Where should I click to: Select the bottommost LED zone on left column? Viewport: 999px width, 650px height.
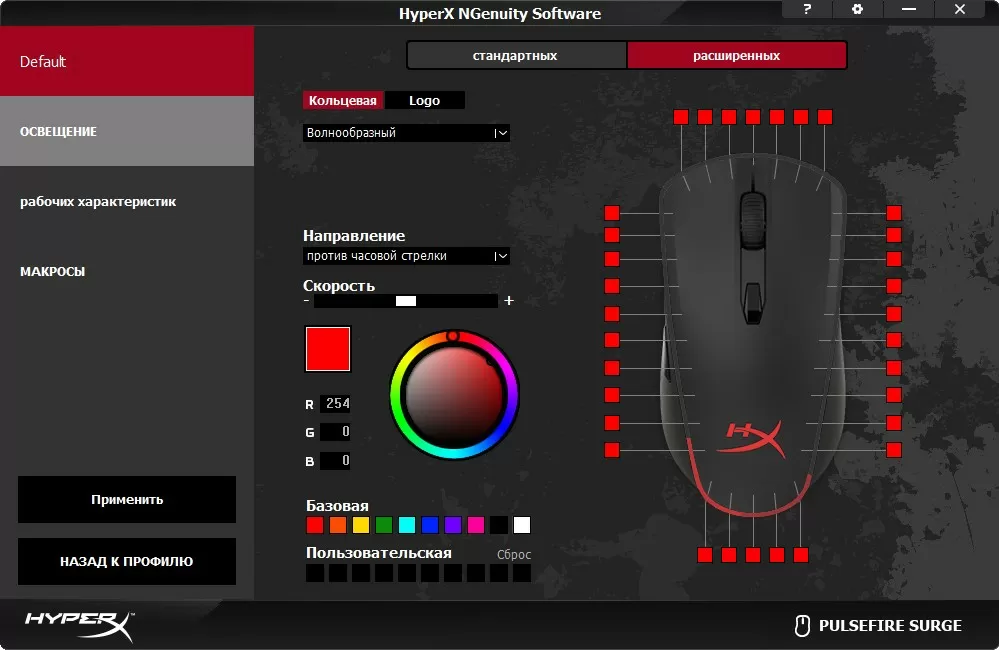(x=612, y=450)
